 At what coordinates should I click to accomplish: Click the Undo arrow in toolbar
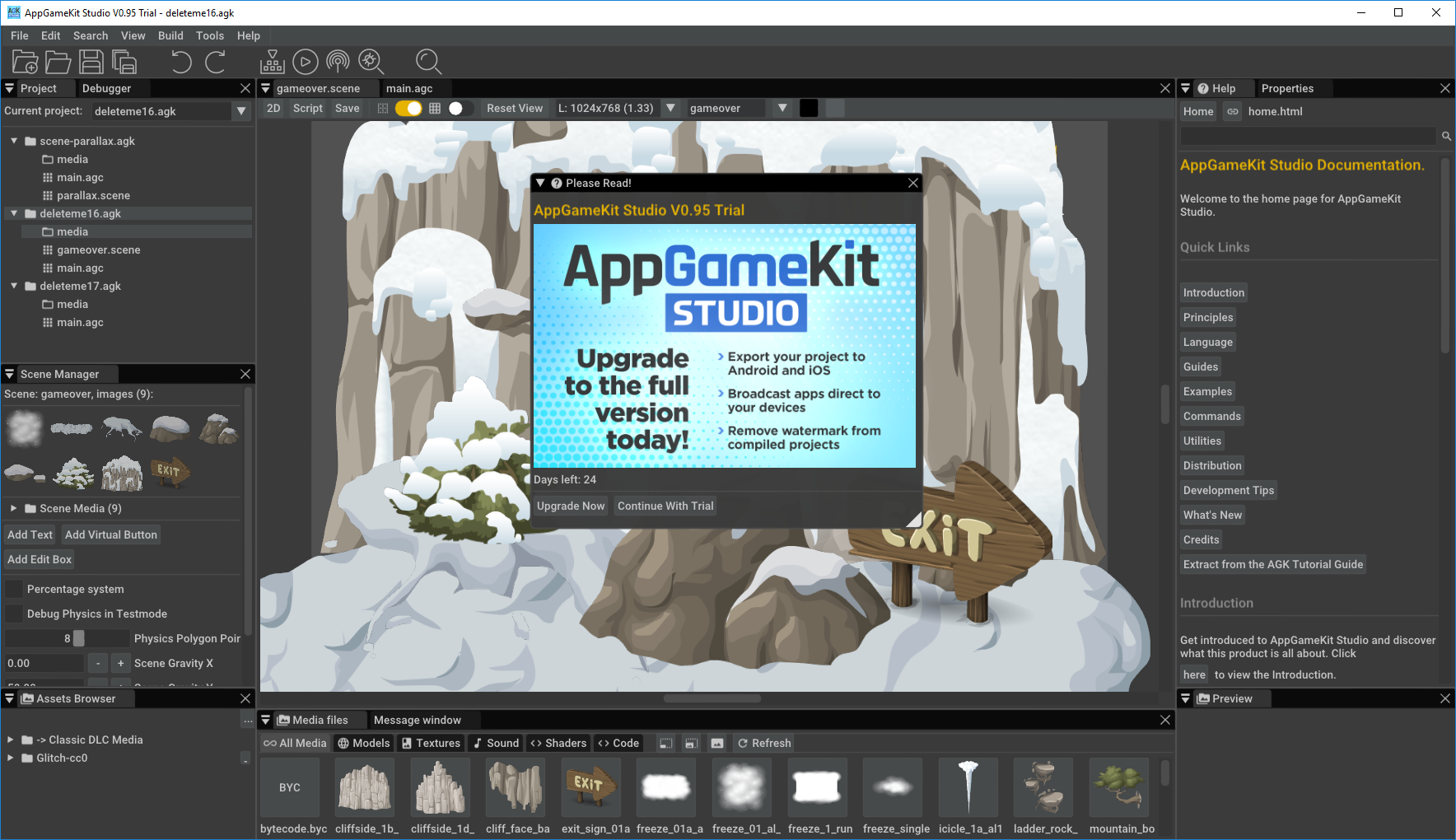[180, 62]
